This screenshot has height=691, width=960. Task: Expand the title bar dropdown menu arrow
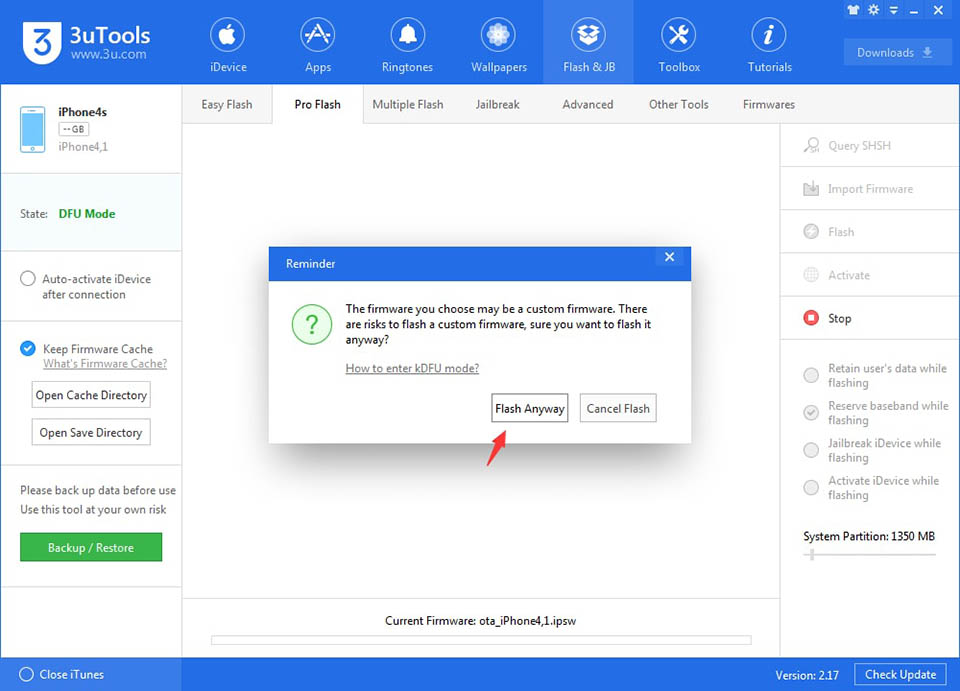pos(893,10)
